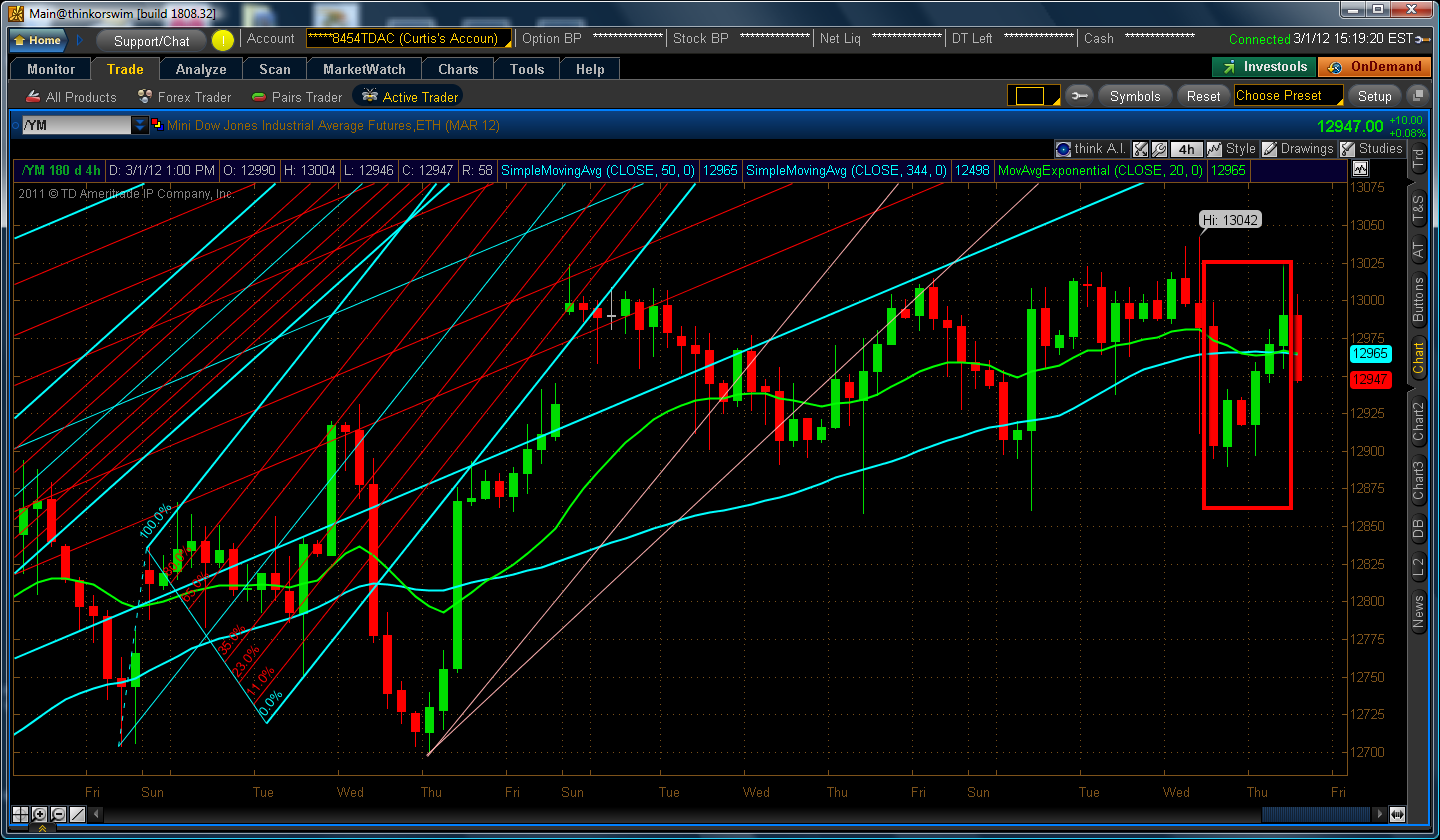The image size is (1440, 840).
Task: Toggle the News side panel
Action: point(1418,611)
